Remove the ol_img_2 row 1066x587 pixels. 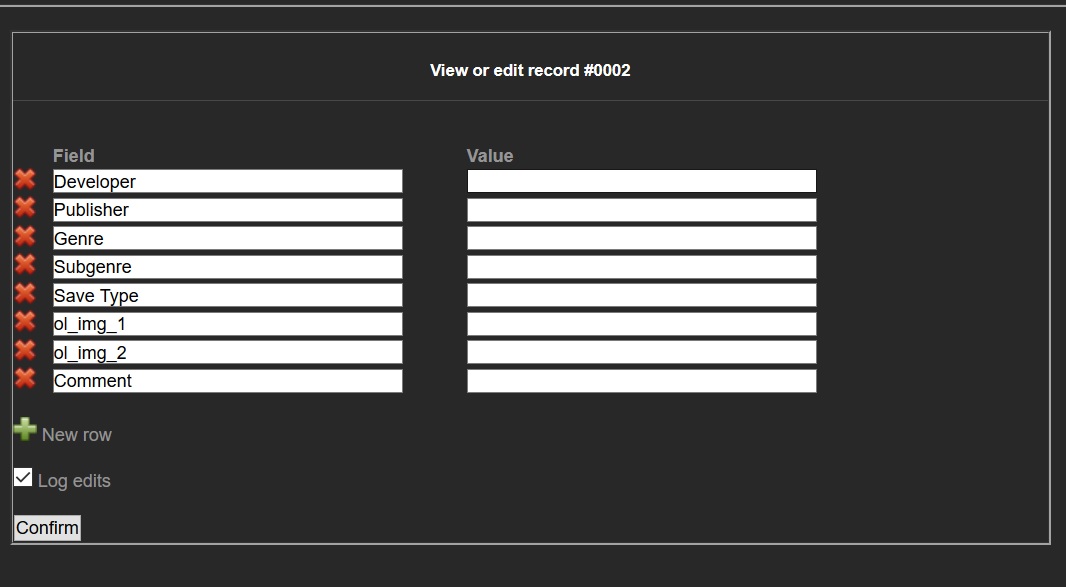click(x=25, y=350)
